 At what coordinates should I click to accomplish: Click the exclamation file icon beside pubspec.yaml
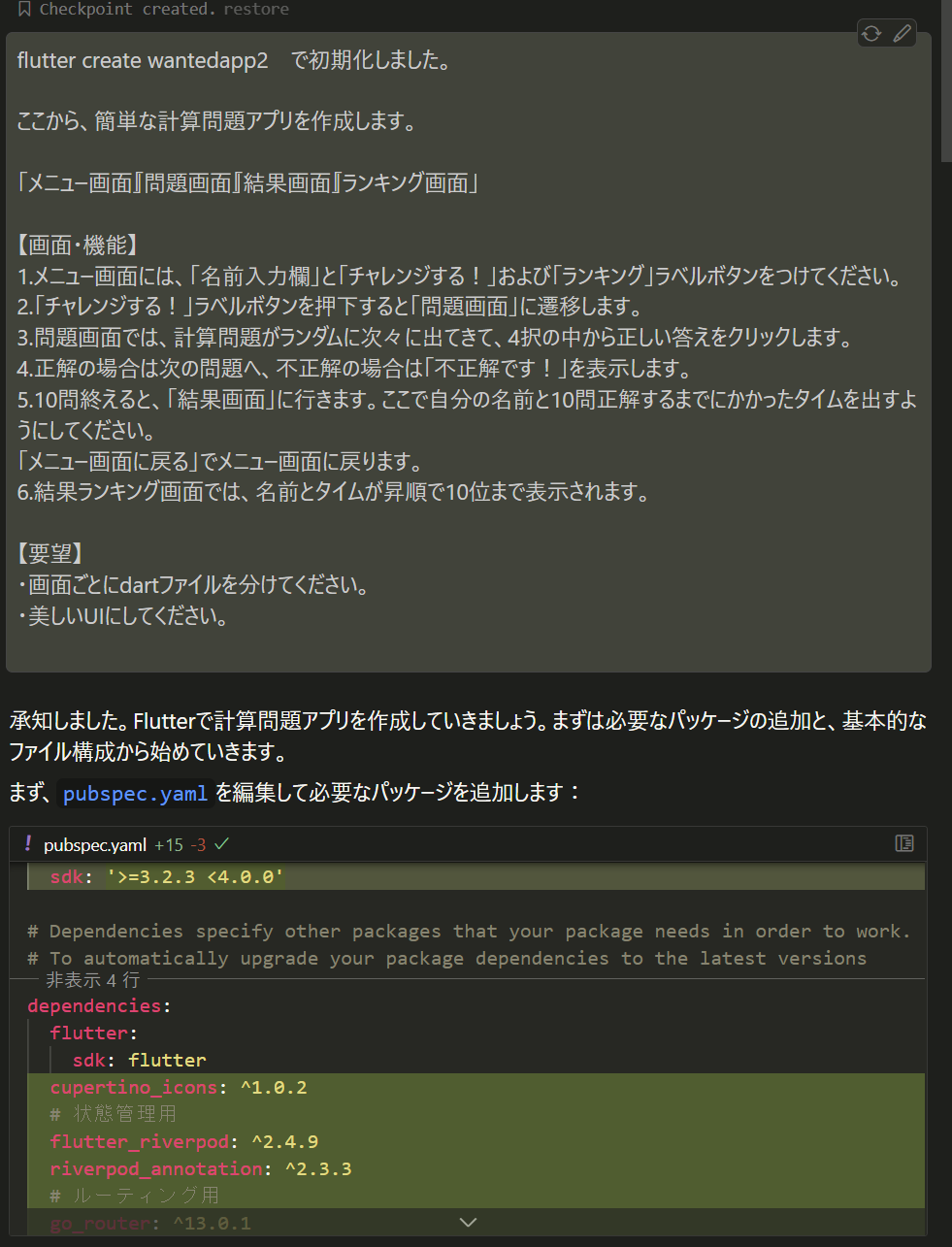[27, 844]
